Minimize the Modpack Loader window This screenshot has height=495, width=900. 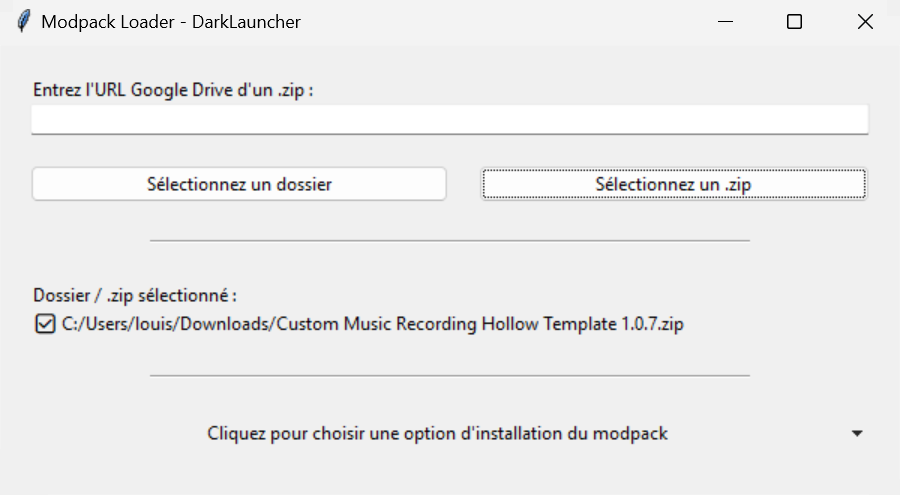pyautogui.click(x=726, y=21)
